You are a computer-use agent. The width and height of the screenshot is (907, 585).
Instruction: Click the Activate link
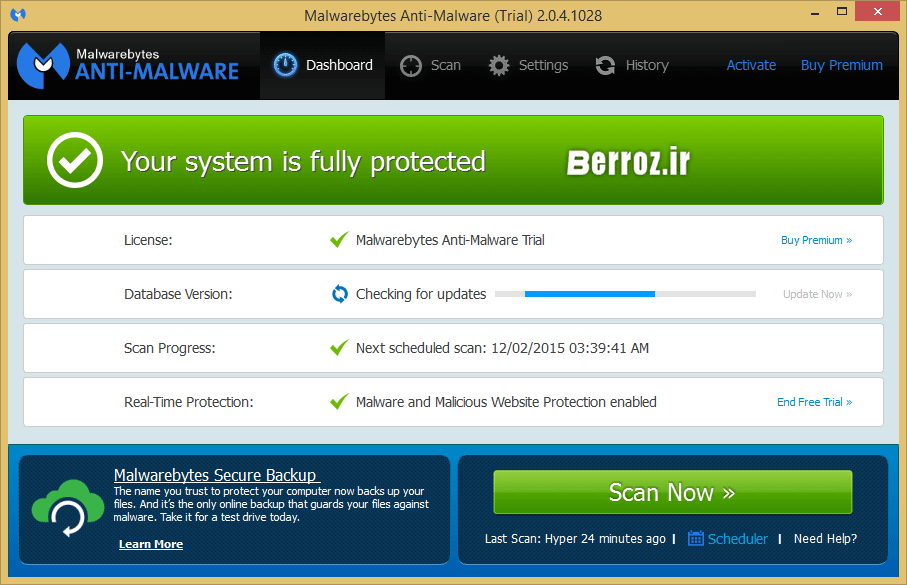751,65
